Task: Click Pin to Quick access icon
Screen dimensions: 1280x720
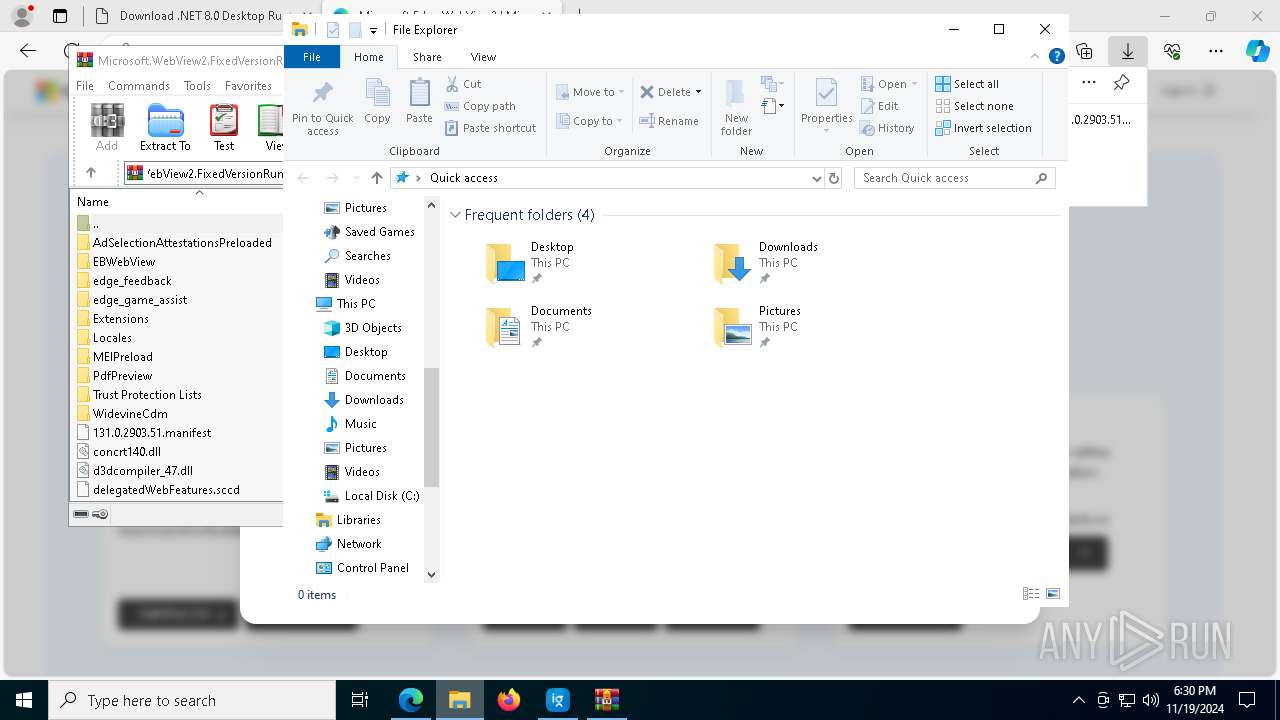Action: tap(322, 93)
